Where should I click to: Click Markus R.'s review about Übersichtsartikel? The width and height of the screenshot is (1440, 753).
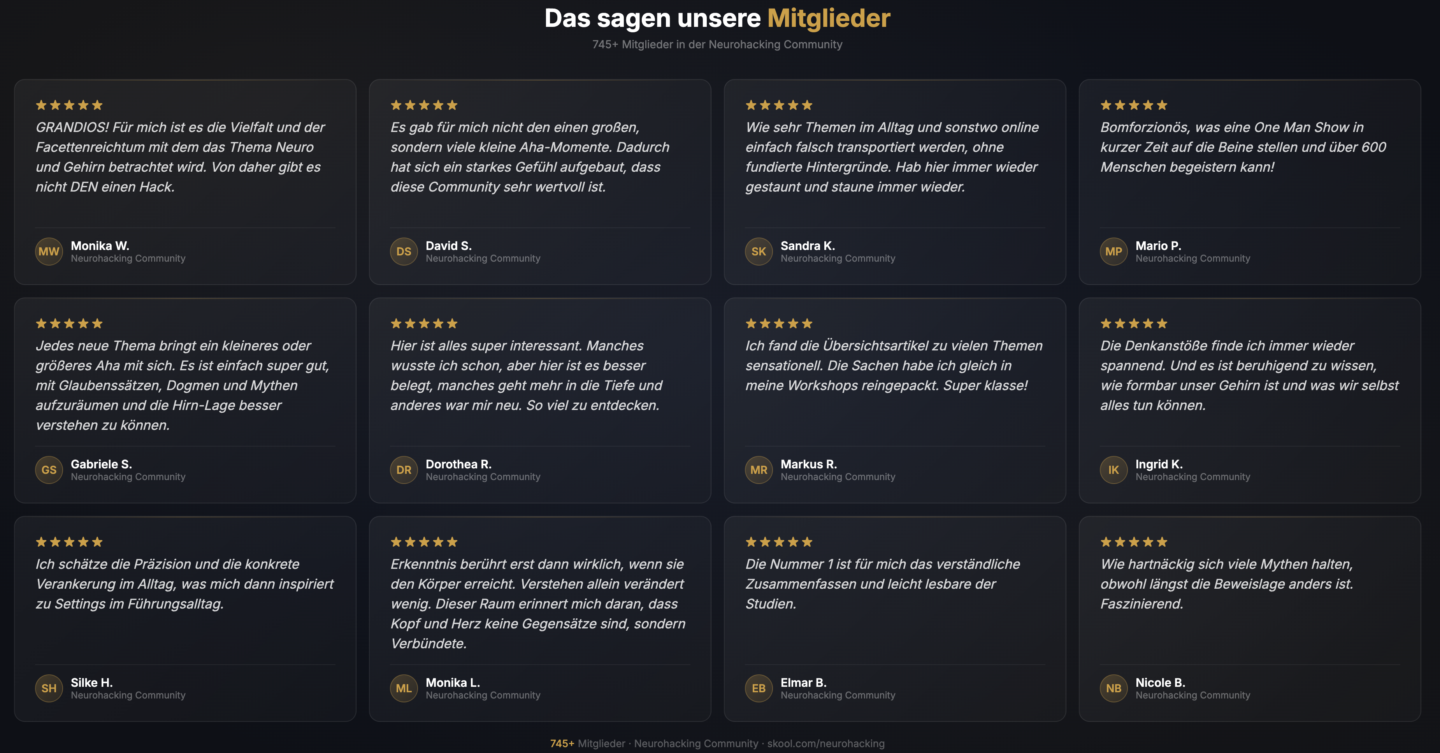[894, 365]
